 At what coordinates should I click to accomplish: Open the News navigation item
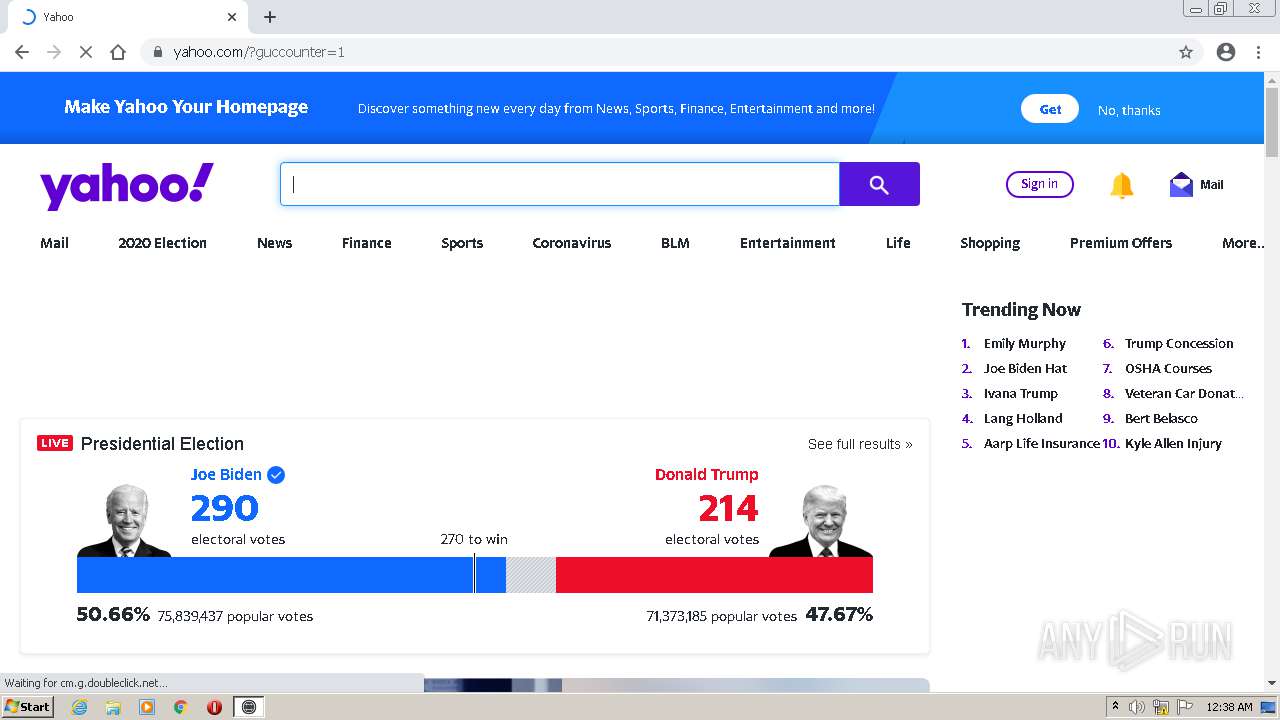[x=274, y=243]
